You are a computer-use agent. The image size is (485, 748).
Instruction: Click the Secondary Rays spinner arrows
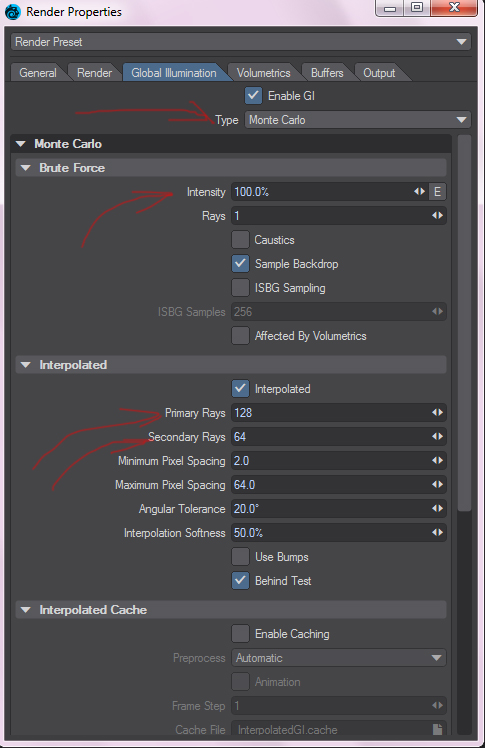pyautogui.click(x=437, y=436)
